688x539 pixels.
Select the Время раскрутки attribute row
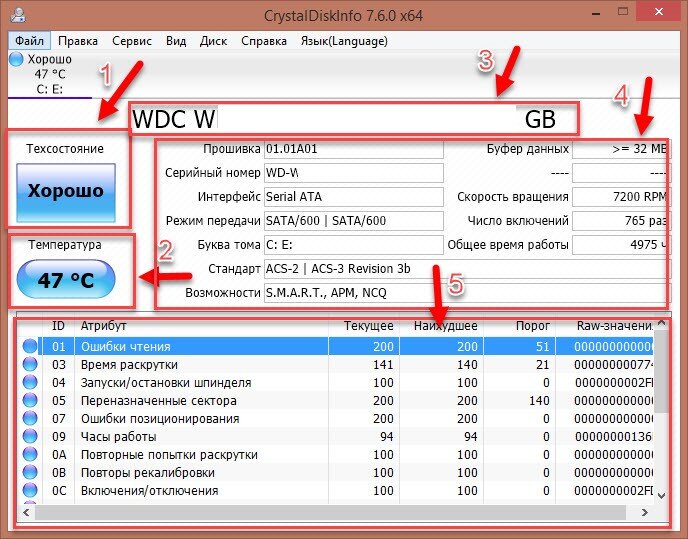pos(336,364)
